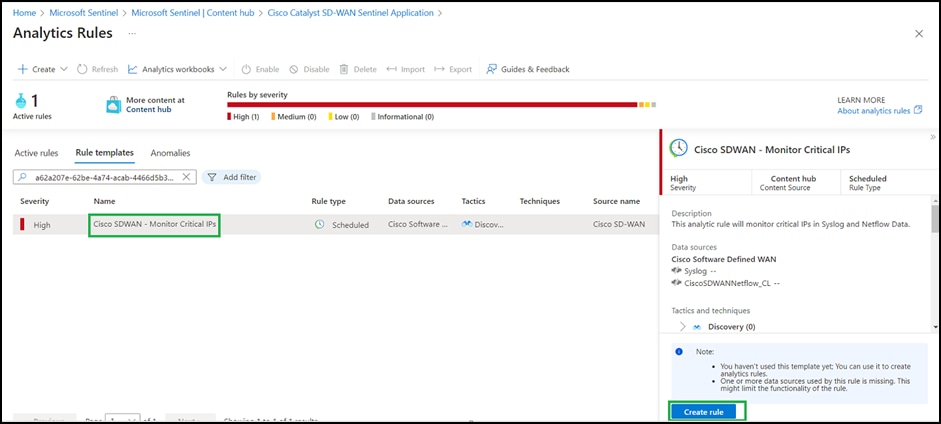Open About analytics rules link
The width and height of the screenshot is (941, 424).
874,110
